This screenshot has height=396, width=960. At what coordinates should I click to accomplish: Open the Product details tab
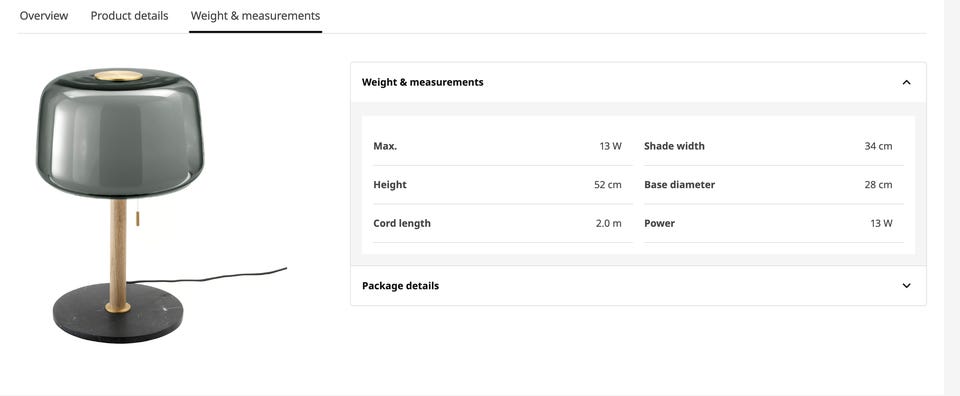point(129,16)
